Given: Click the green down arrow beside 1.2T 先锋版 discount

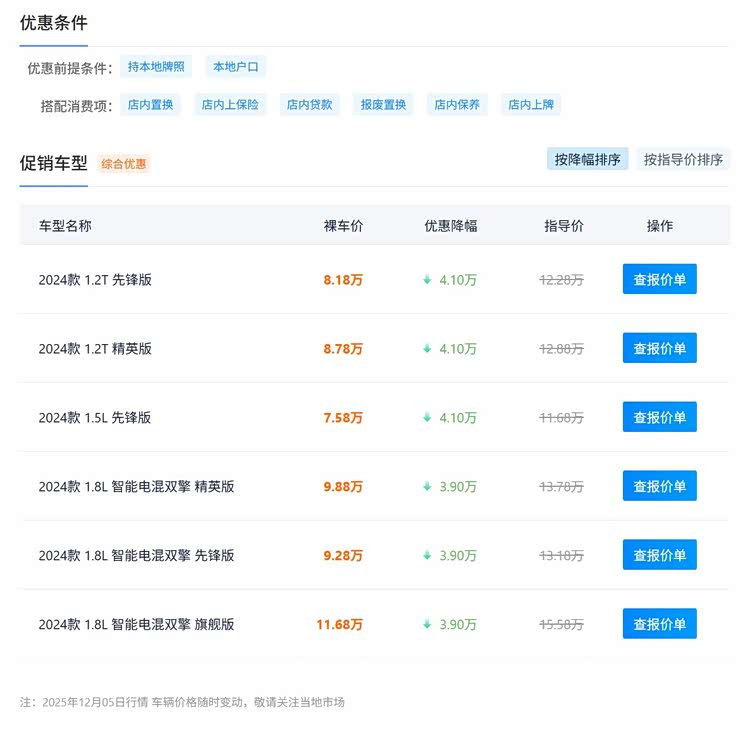Looking at the screenshot, I should (428, 280).
